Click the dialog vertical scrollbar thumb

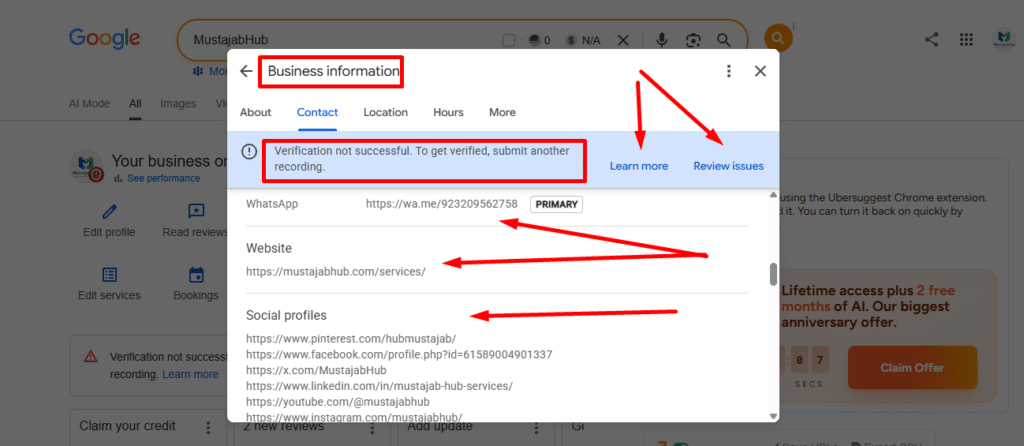point(773,274)
